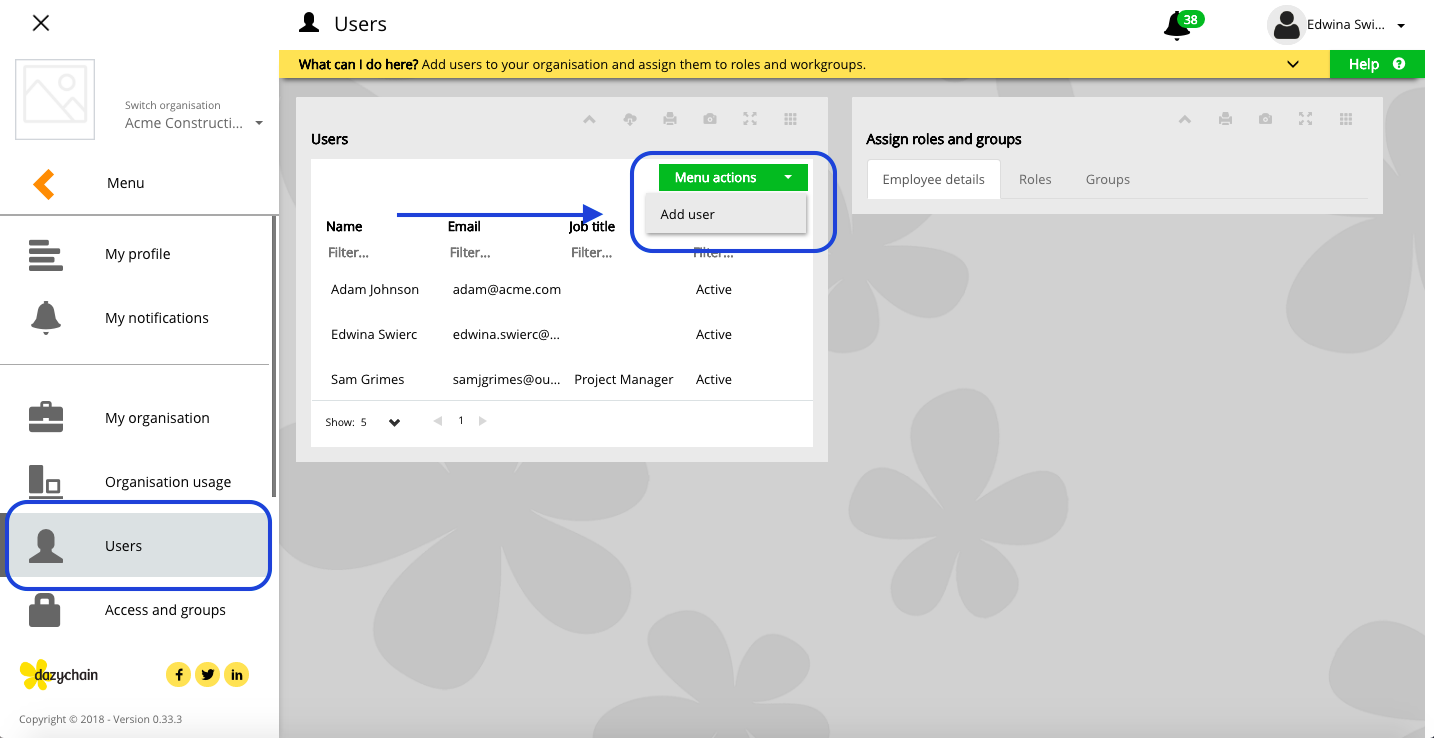Click the adam@acme.com email cell
Screen dimensions: 1434x738
pyautogui.click(x=506, y=289)
